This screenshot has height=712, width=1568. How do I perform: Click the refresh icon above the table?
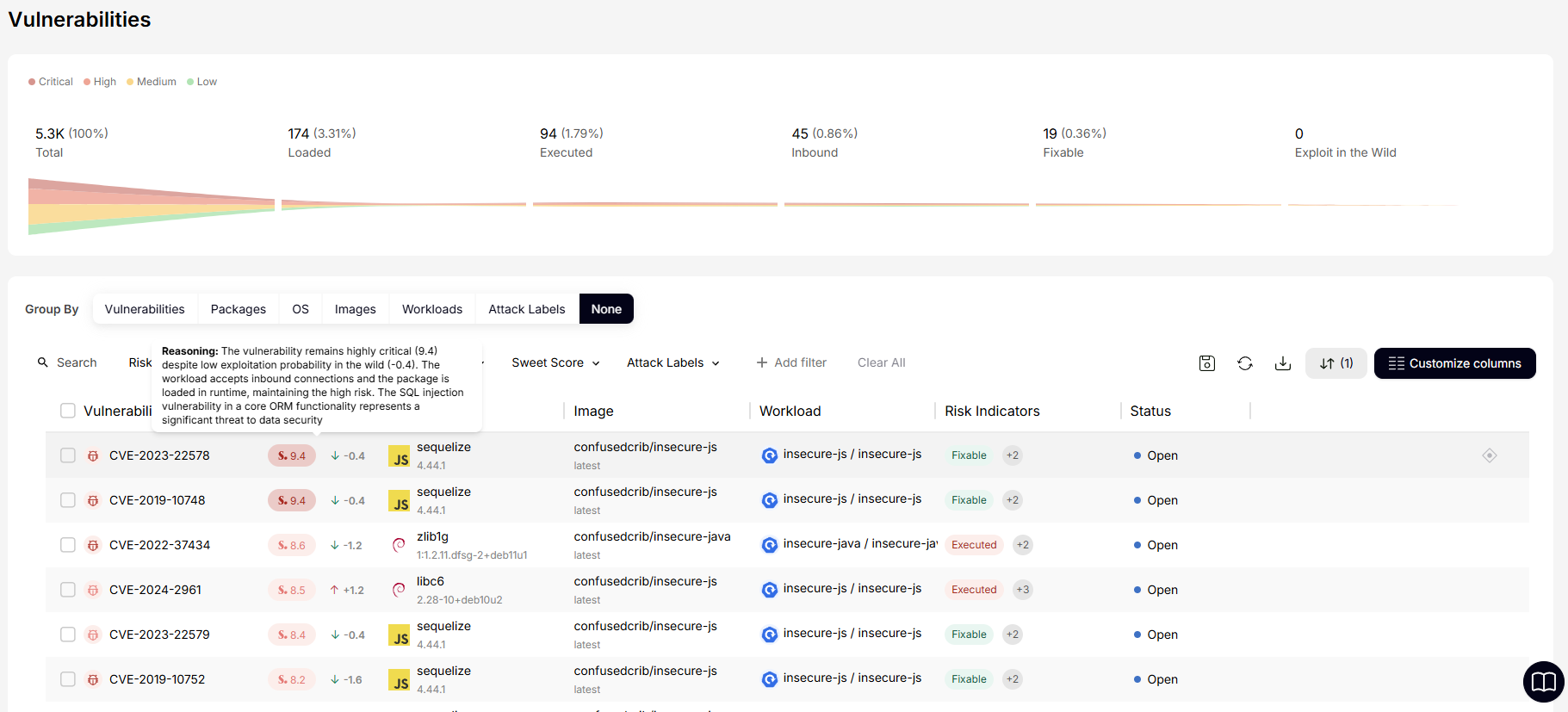1245,363
